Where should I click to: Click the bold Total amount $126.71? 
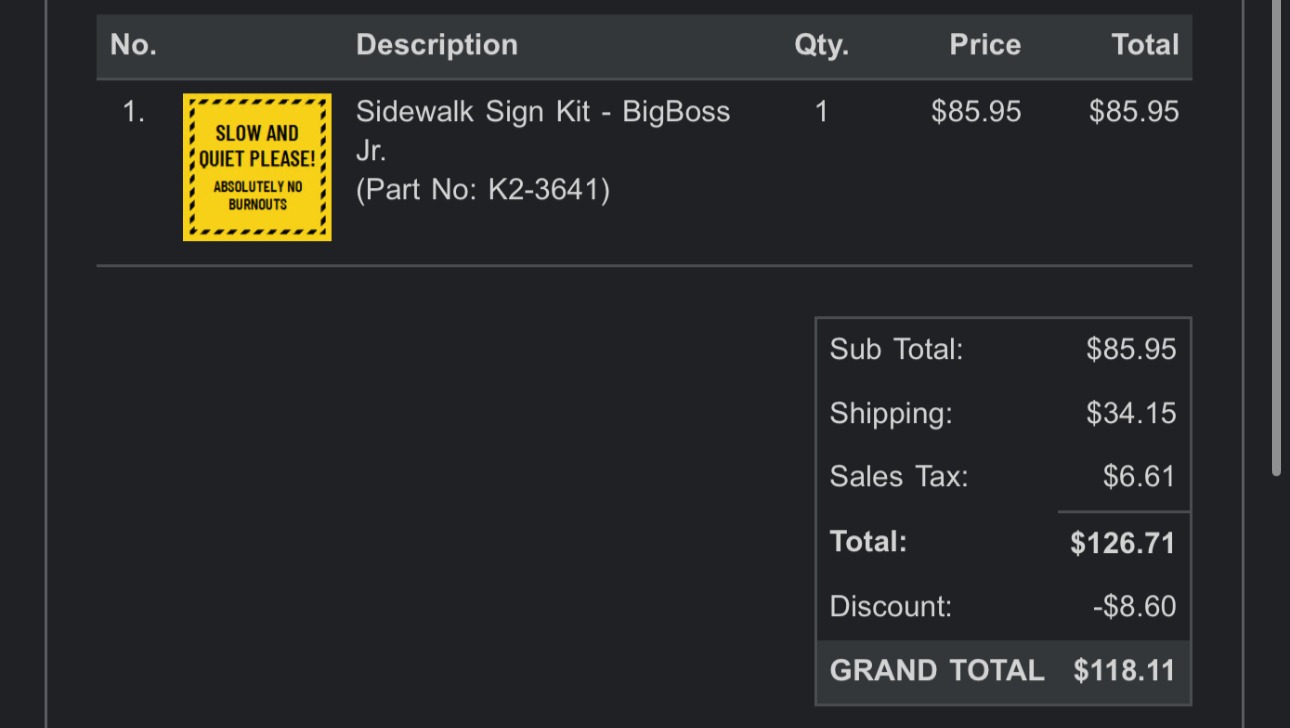click(1123, 543)
